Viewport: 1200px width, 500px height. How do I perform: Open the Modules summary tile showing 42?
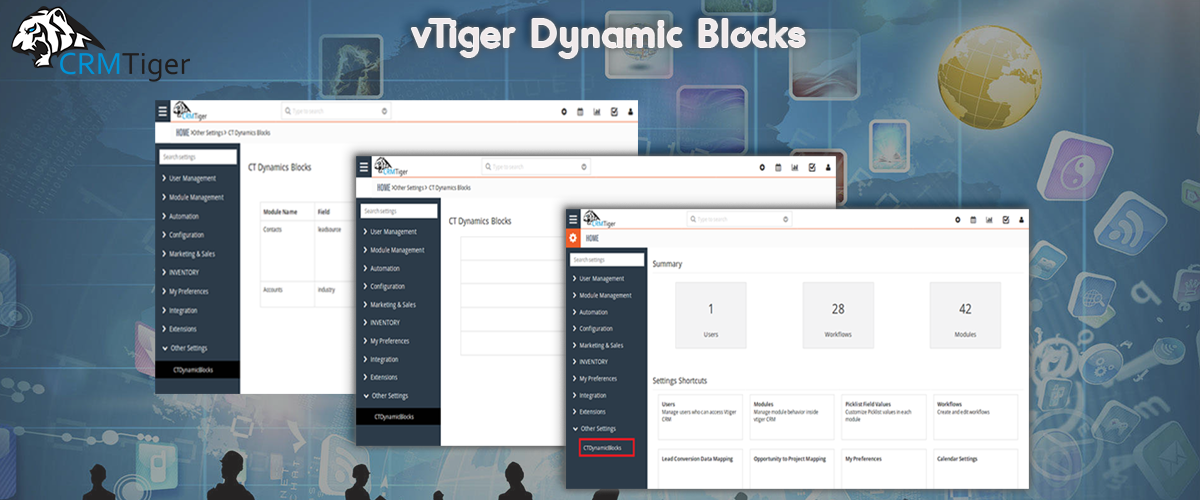click(x=965, y=315)
